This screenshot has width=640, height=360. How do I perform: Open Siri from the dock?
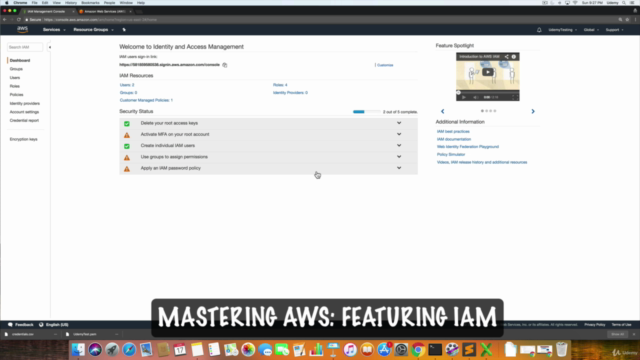coord(95,350)
